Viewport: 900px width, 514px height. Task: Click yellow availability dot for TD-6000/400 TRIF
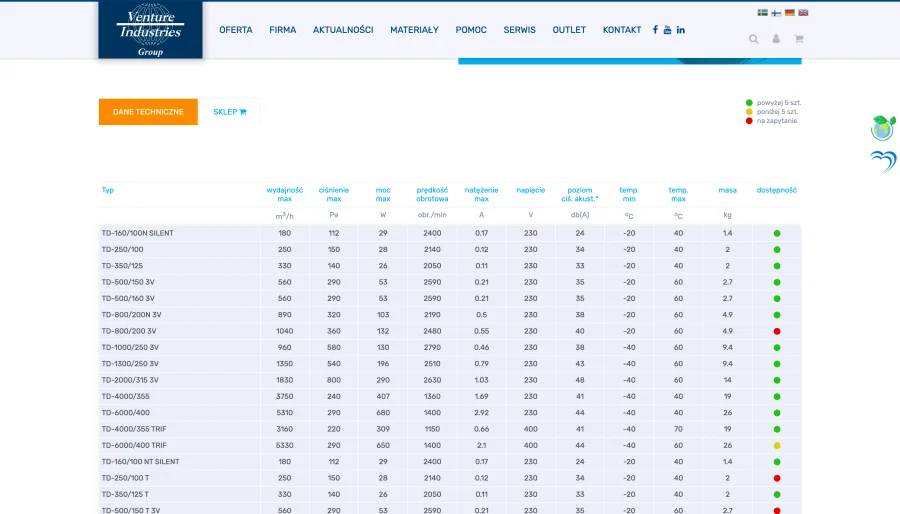pos(777,445)
